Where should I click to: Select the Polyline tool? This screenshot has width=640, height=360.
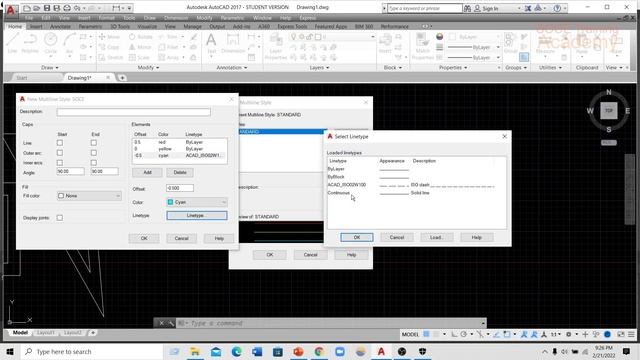[x=30, y=43]
